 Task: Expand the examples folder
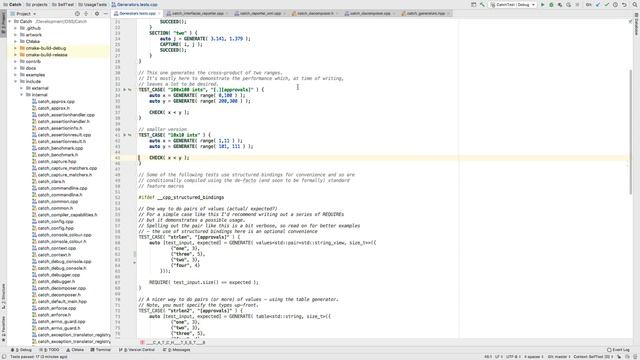[x=16, y=75]
